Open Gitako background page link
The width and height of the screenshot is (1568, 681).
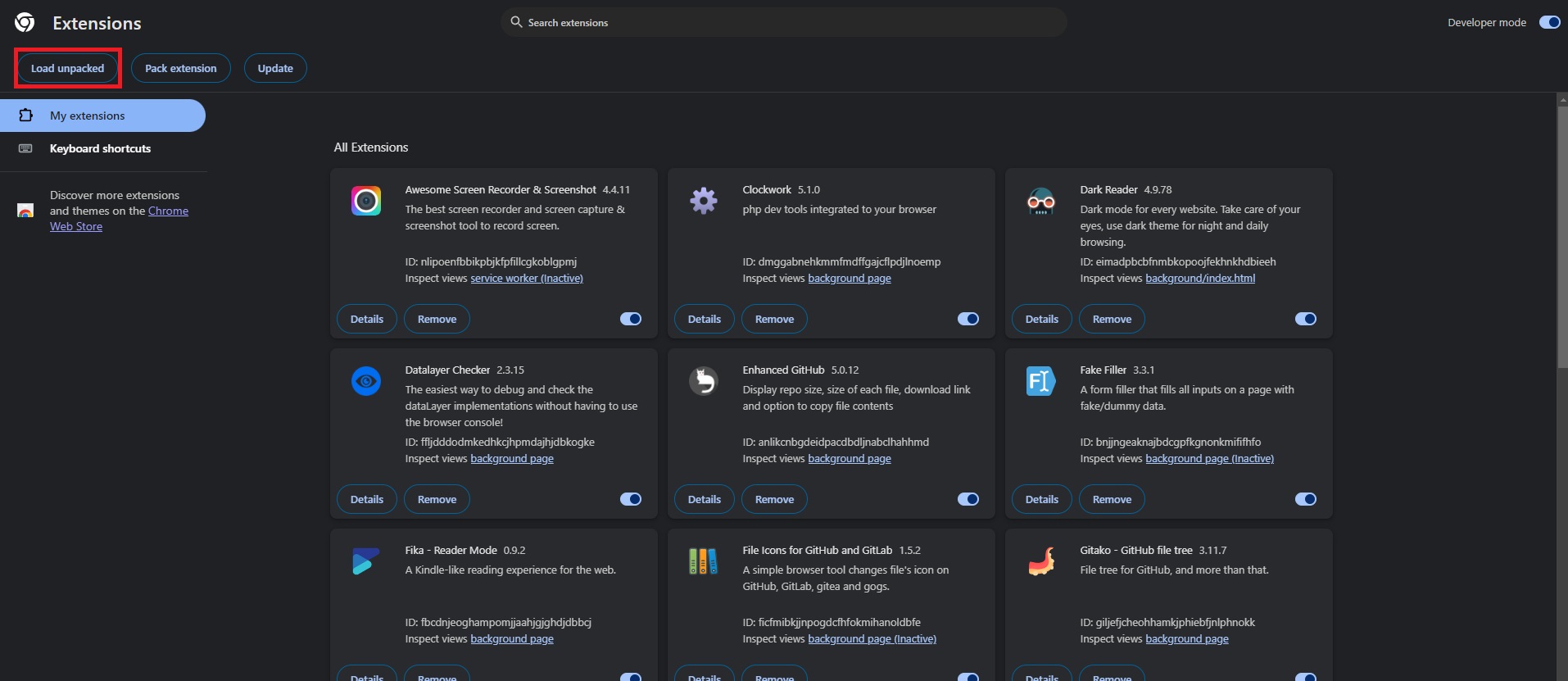point(1187,639)
